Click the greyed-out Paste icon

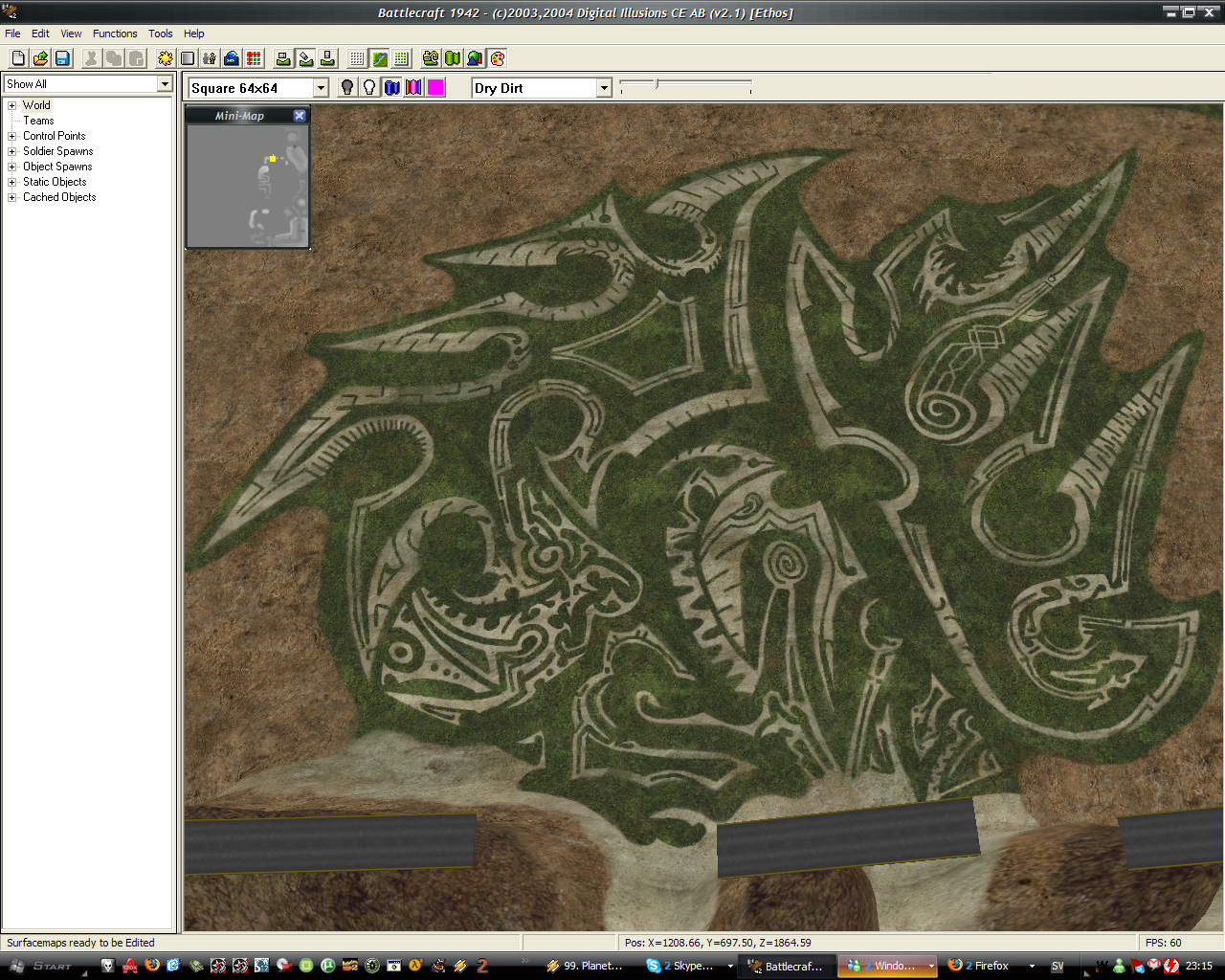(137, 58)
